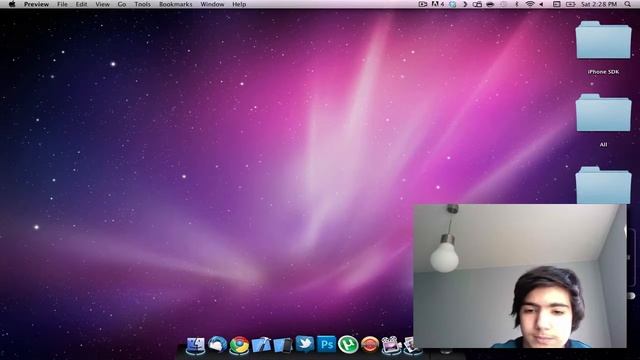
Task: Click the Wi-Fi status icon
Action: click(x=530, y=4)
